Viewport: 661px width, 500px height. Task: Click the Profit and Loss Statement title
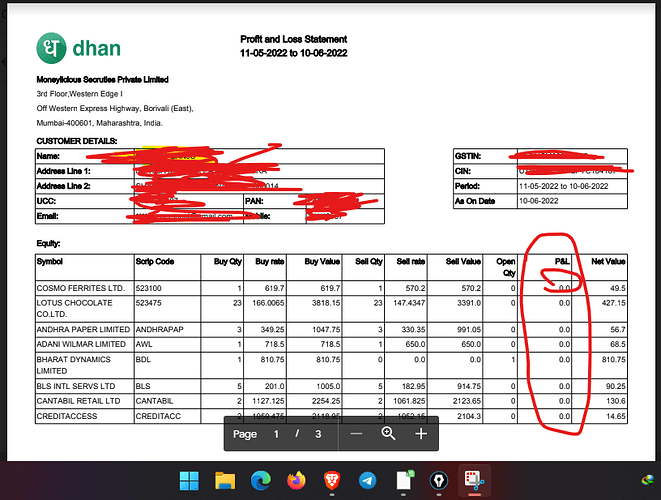(293, 39)
